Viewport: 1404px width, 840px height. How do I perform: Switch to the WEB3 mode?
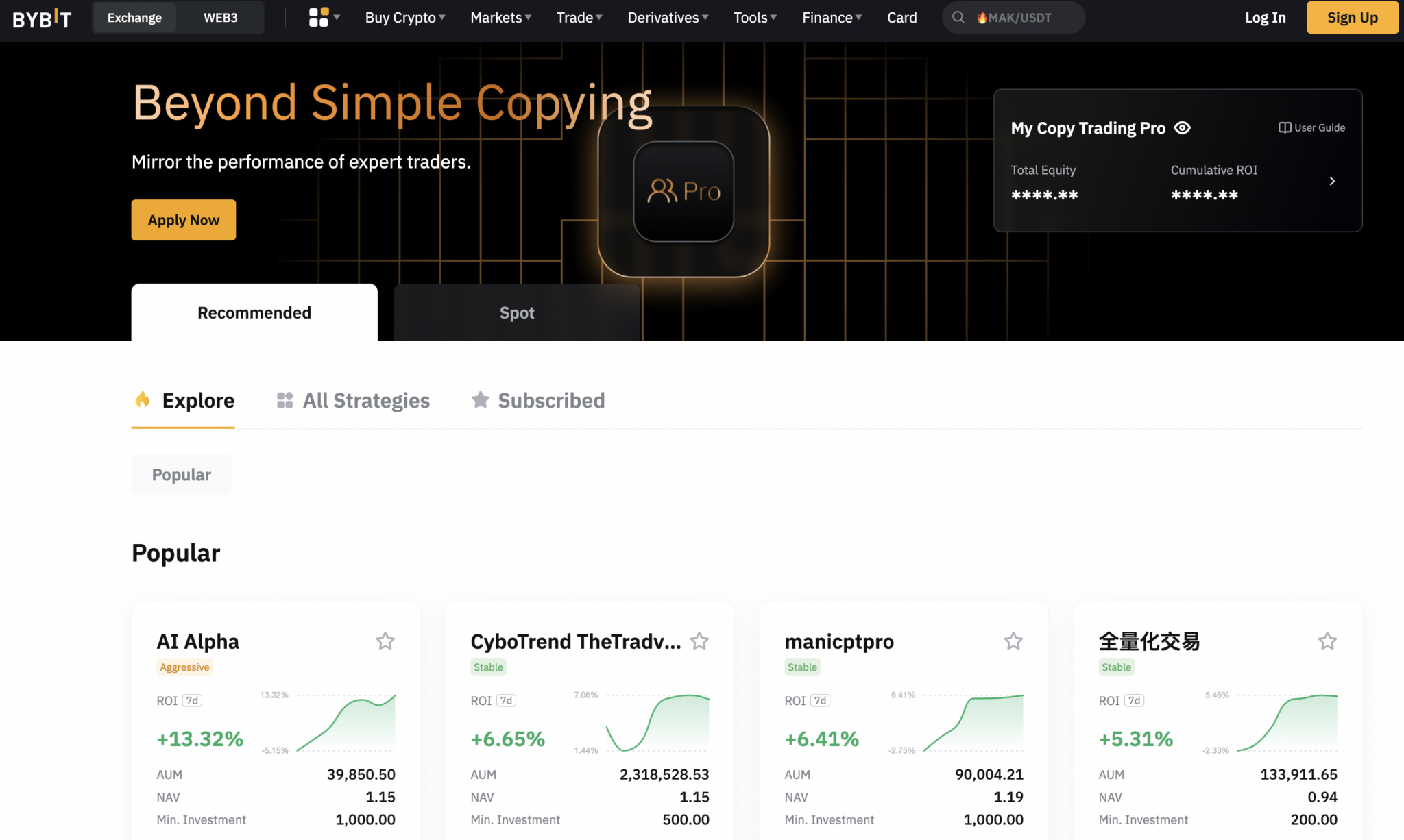coord(220,18)
